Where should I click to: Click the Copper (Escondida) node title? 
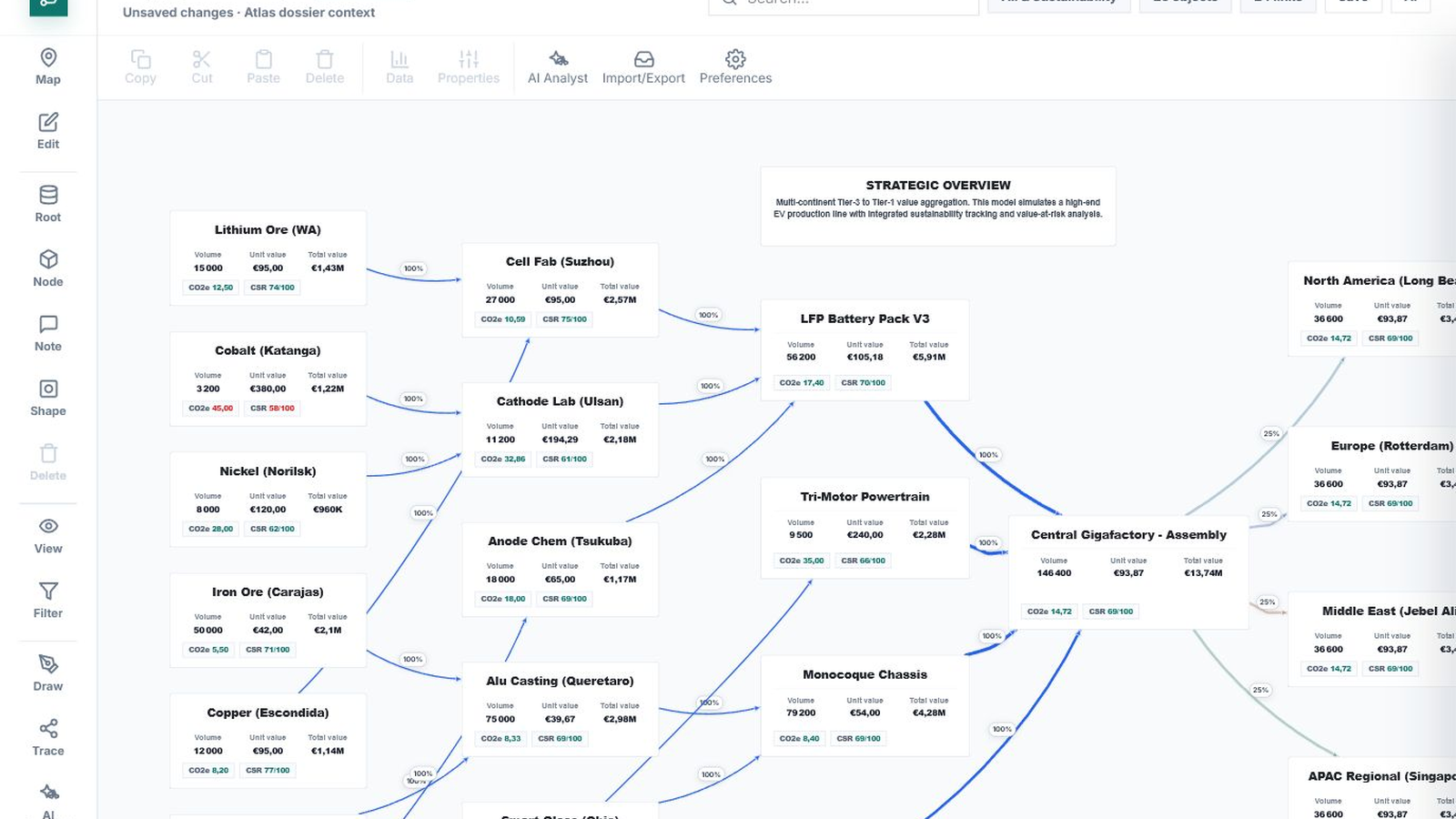[268, 713]
